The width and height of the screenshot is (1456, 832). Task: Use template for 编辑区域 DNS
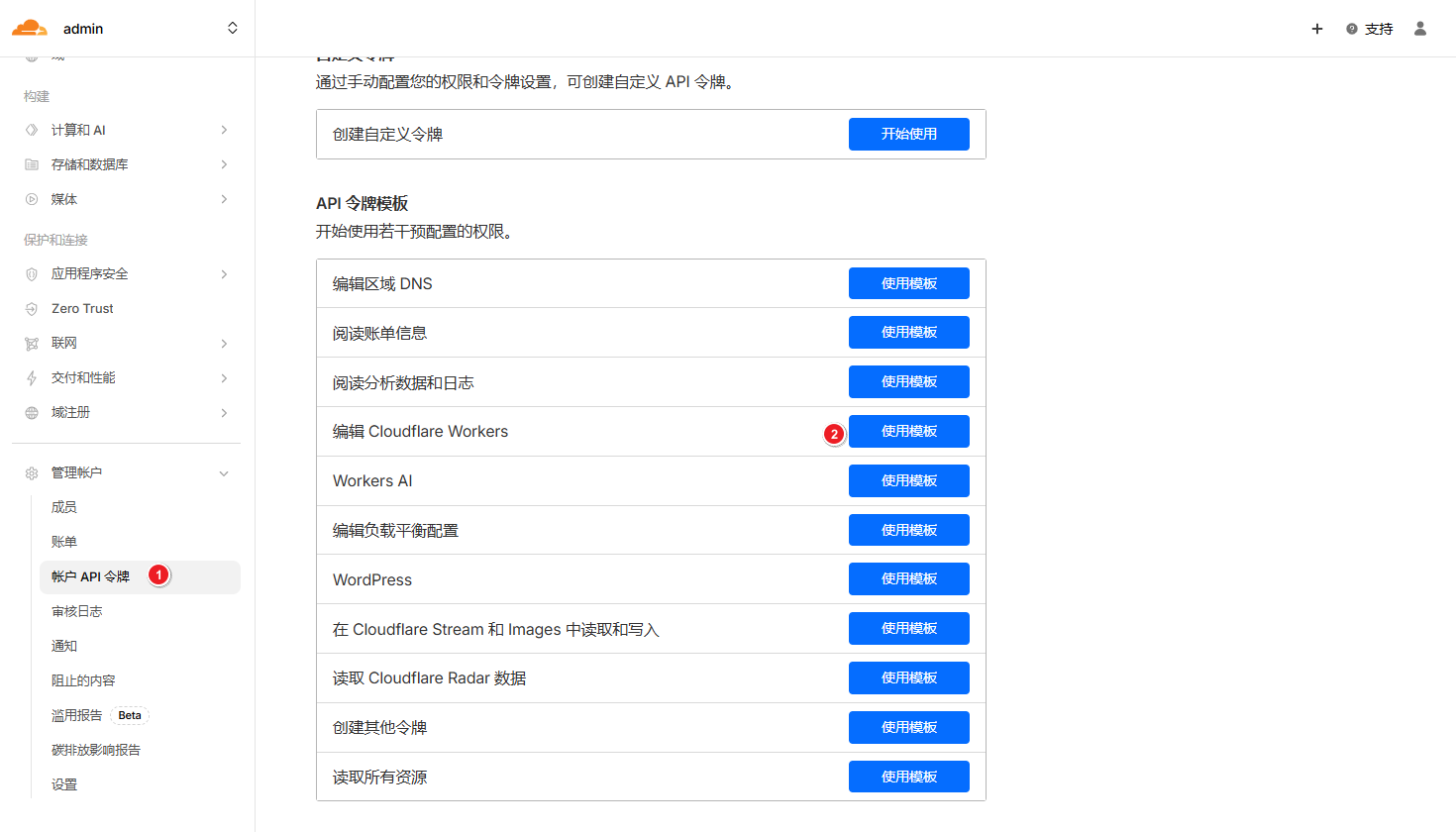(x=908, y=283)
